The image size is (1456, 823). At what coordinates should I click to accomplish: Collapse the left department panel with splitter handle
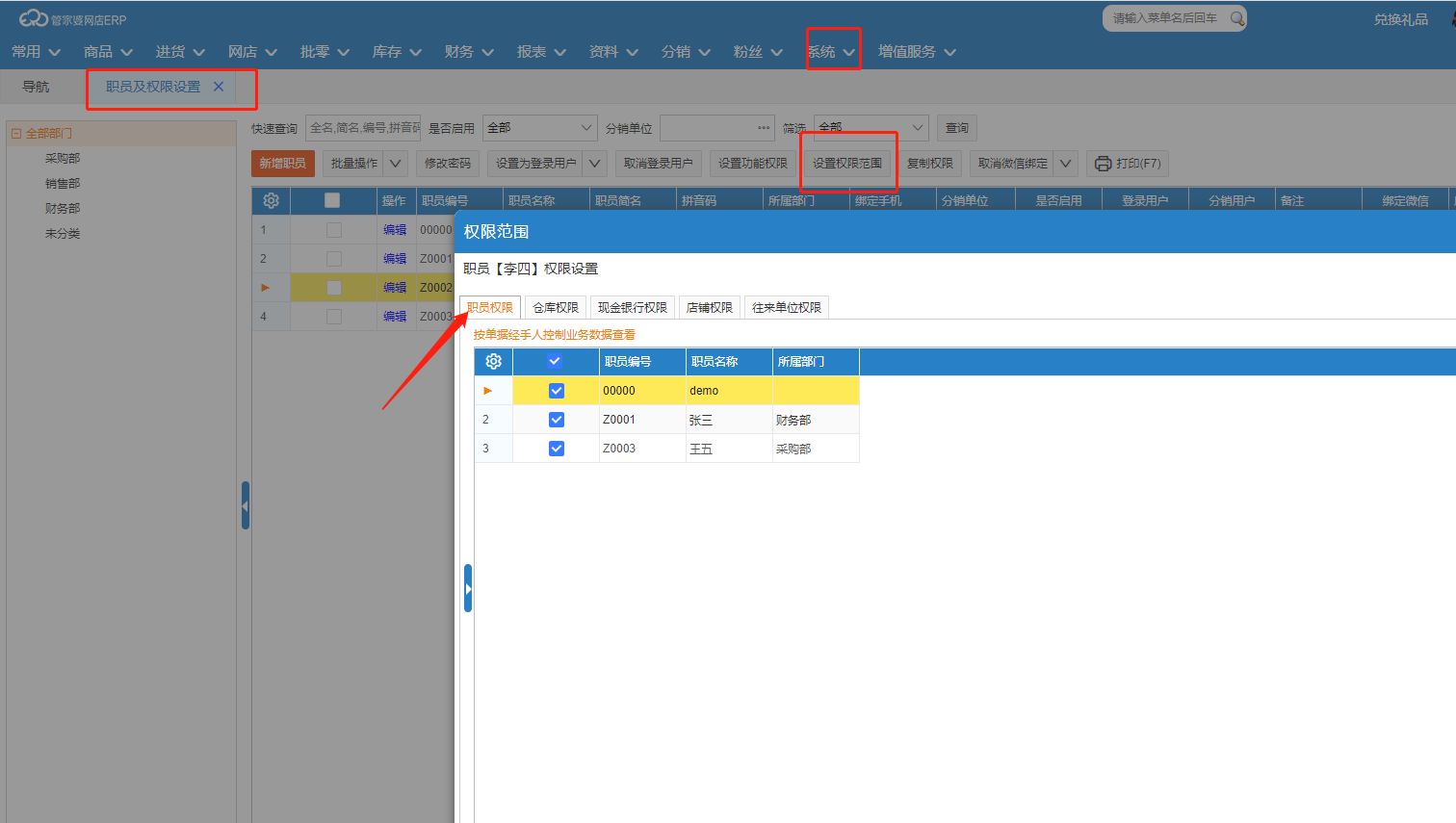pyautogui.click(x=246, y=505)
